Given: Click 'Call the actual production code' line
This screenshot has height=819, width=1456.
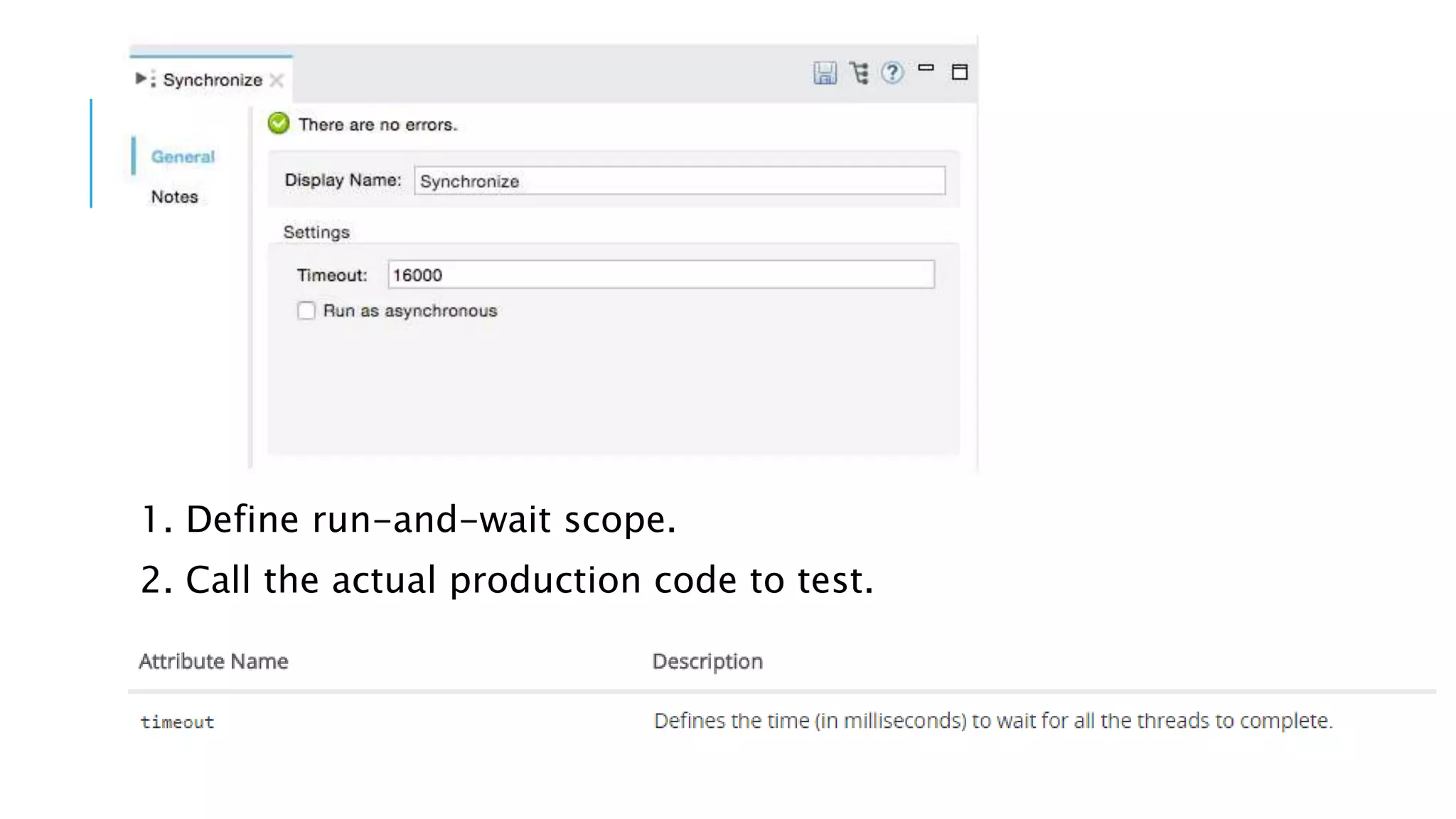Looking at the screenshot, I should [507, 579].
